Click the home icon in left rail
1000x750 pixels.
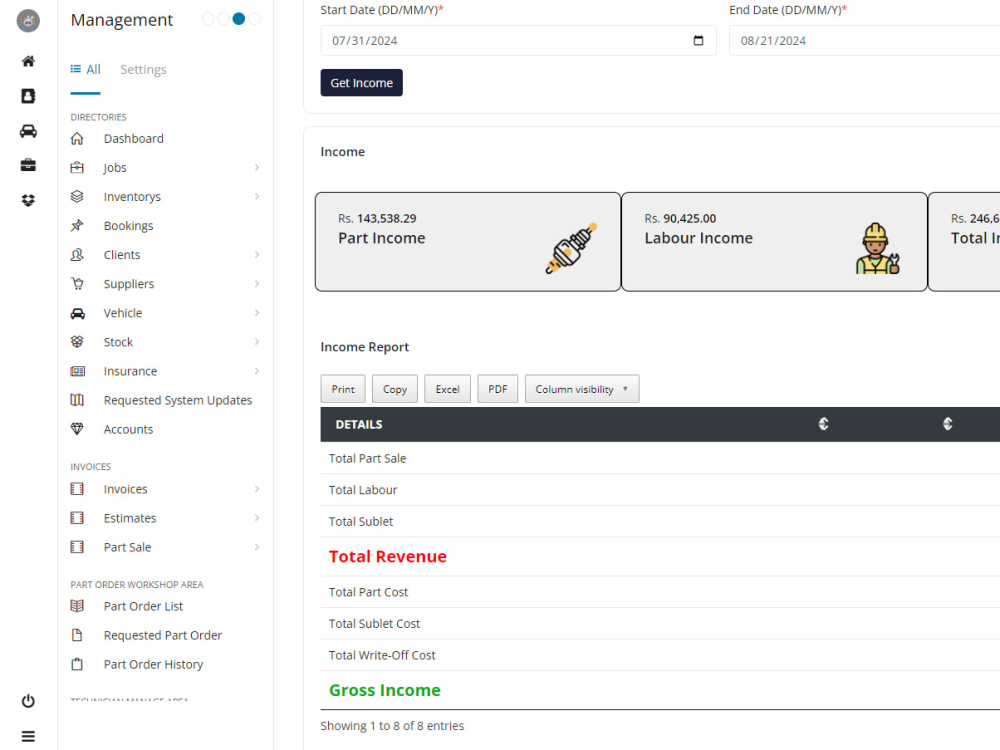coord(28,61)
